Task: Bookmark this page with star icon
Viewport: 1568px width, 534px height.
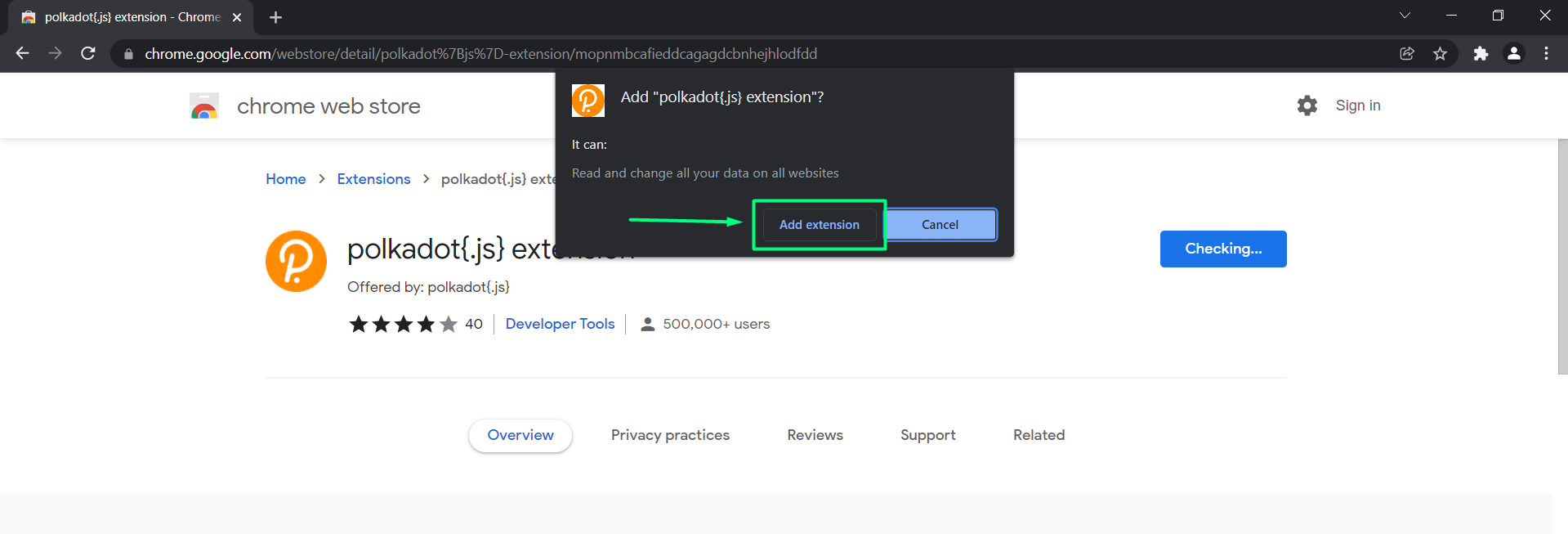Action: [1440, 54]
